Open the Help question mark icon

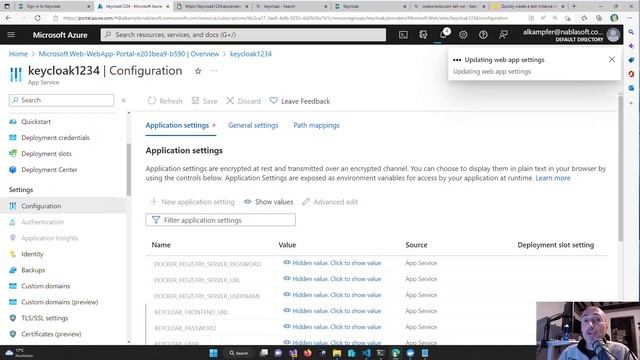click(483, 35)
